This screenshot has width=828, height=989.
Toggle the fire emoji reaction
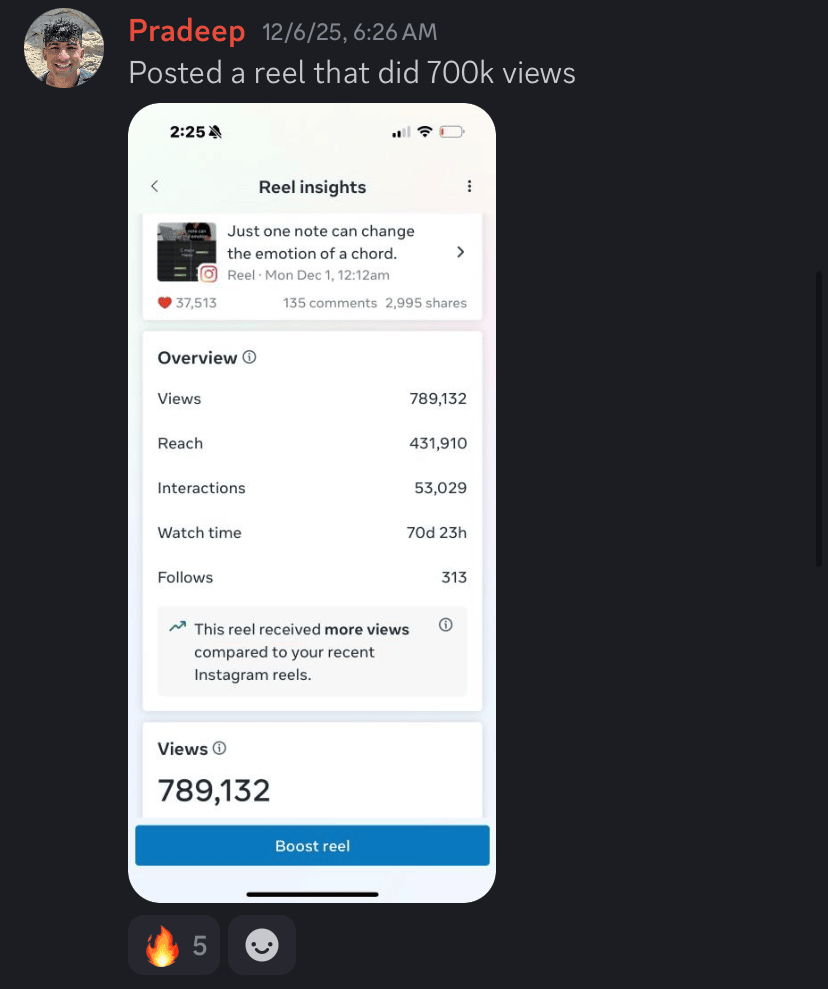(x=173, y=944)
